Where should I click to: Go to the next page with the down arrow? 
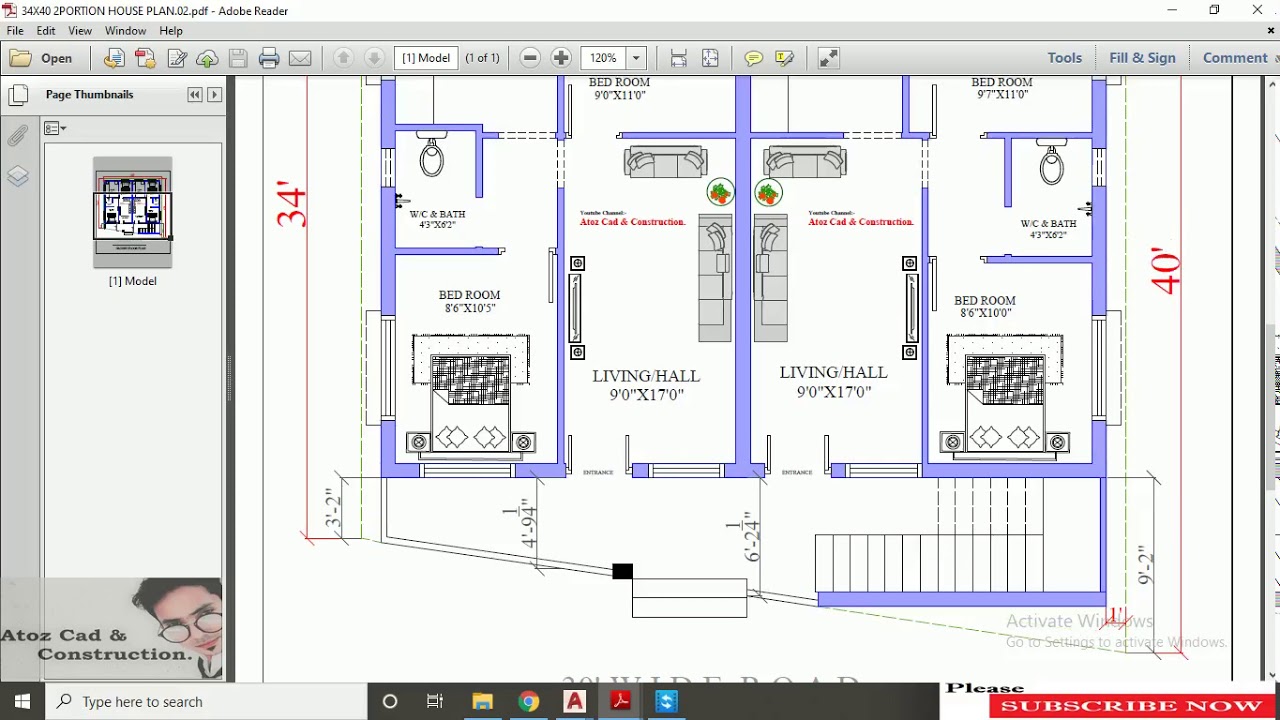click(x=374, y=58)
